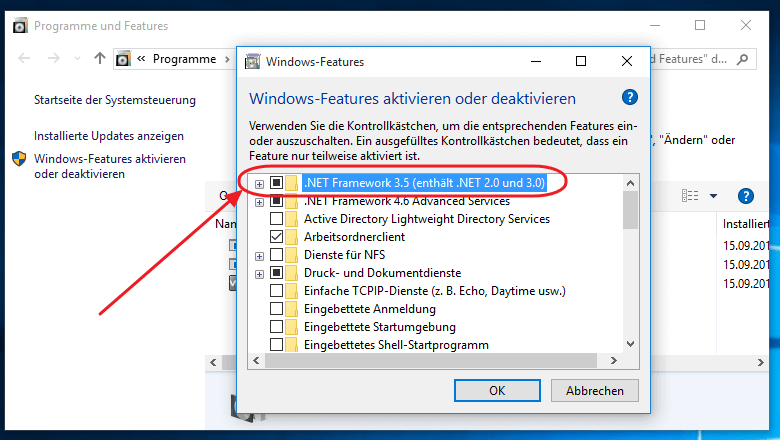Select Eingebettetes Shell-Startprogramm entry text
780x440 pixels.
click(396, 345)
